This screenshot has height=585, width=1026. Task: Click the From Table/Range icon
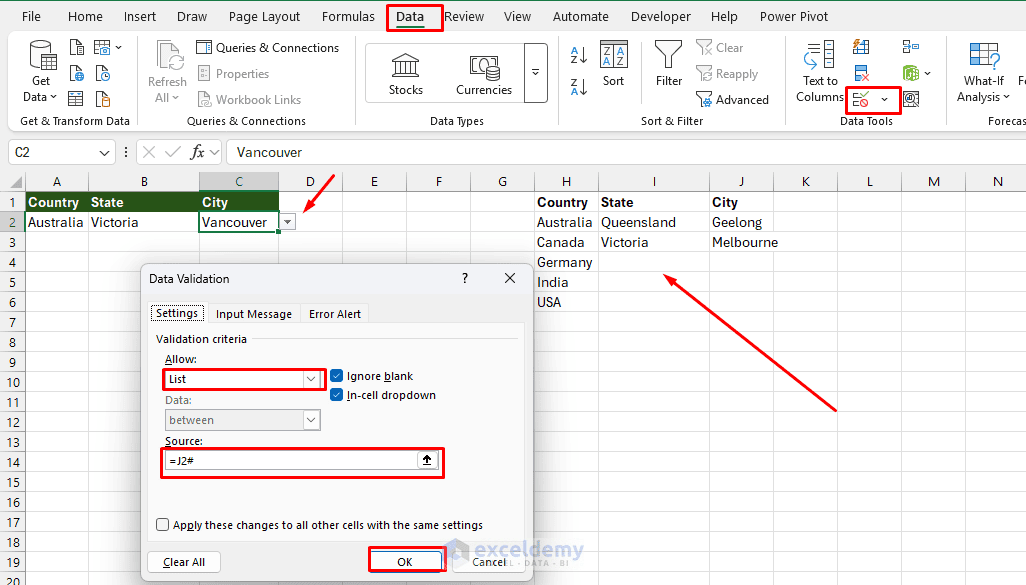(x=77, y=99)
